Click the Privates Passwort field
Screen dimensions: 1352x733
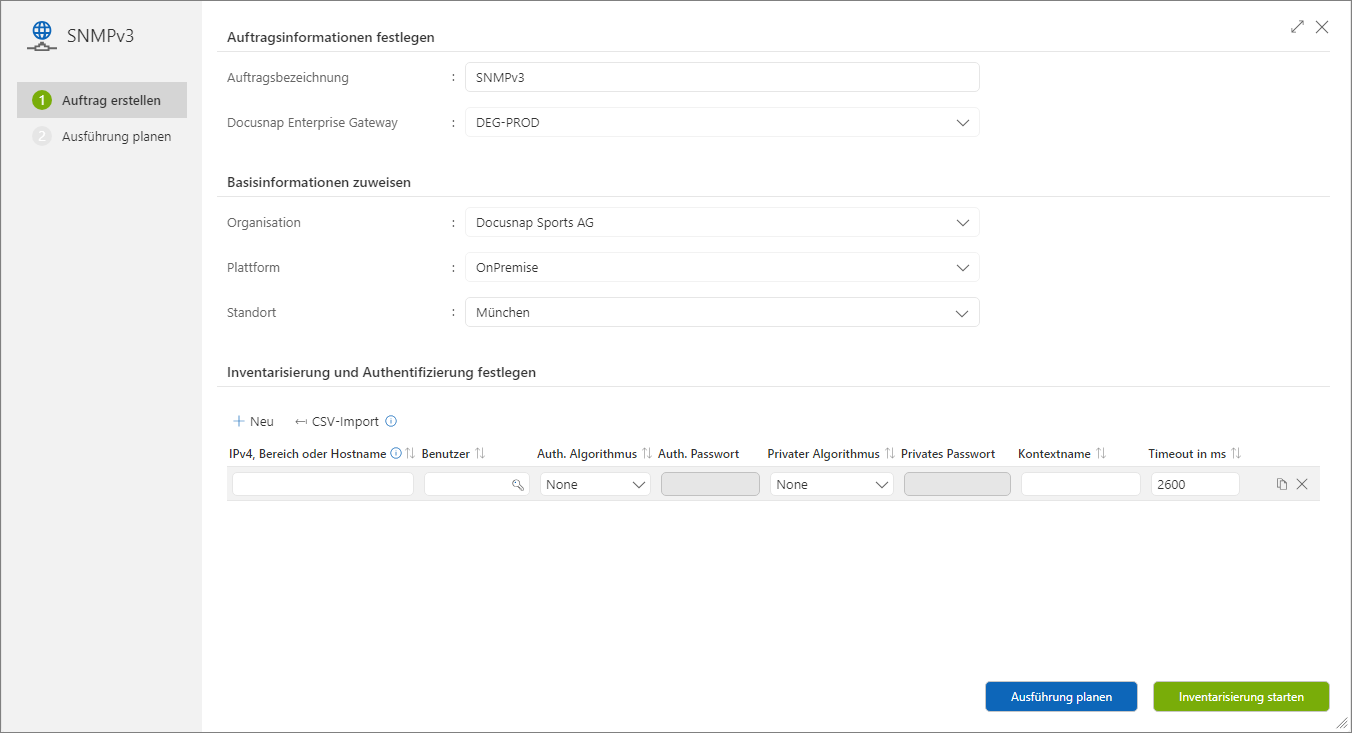957,485
